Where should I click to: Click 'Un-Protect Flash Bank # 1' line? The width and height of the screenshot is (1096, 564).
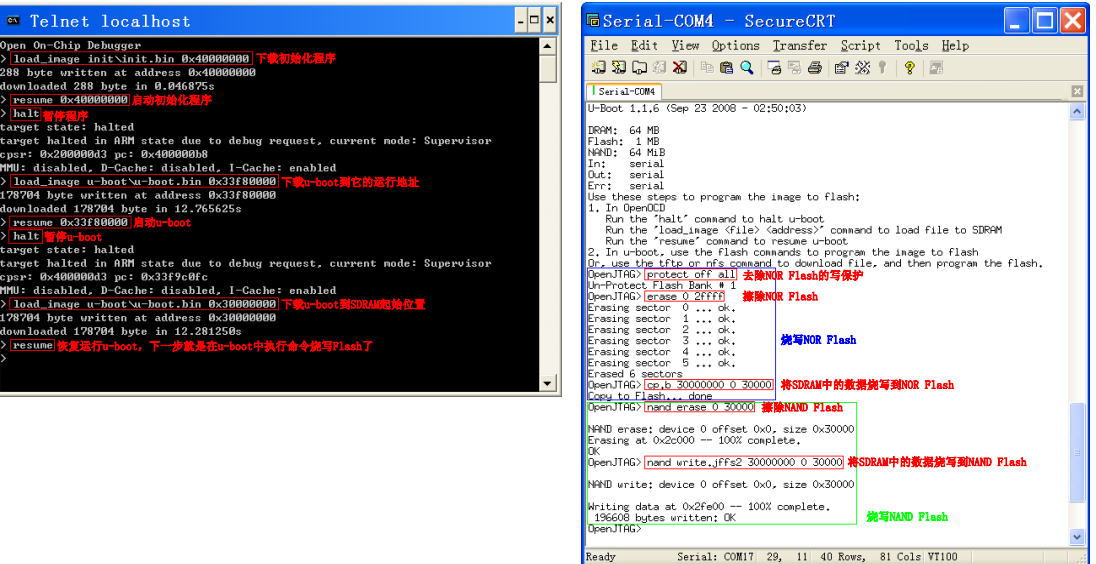click(662, 285)
